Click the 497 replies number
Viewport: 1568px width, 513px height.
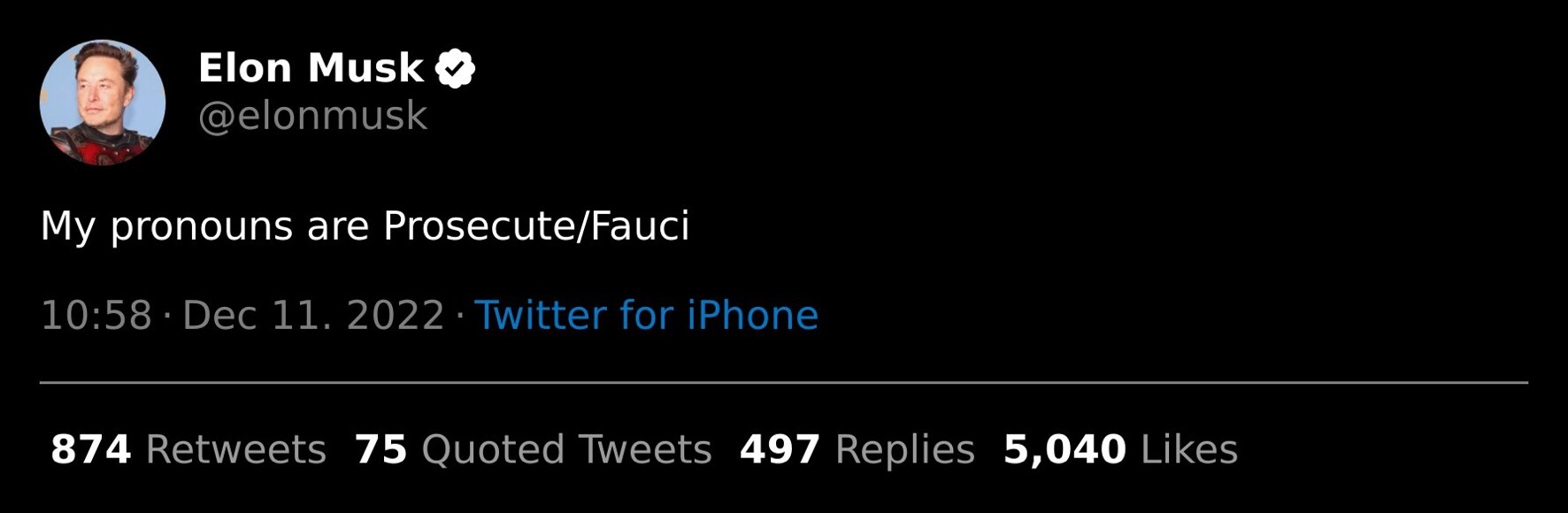point(780,449)
